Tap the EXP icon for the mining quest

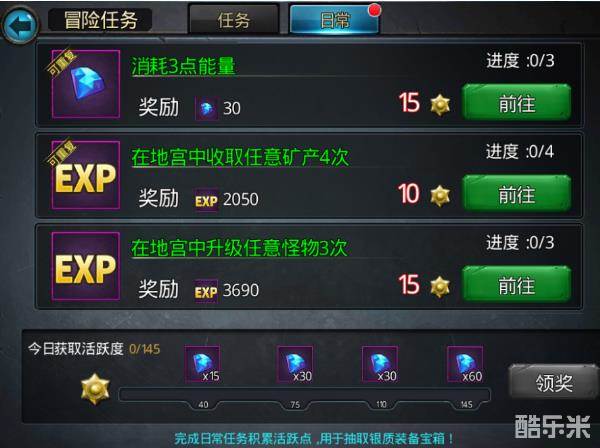86,175
